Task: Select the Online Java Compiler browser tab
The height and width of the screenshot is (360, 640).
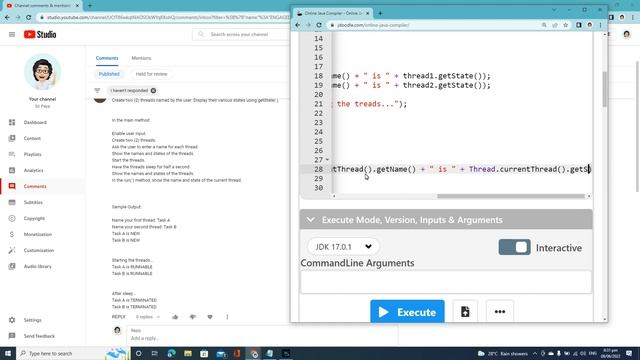Action: point(333,13)
